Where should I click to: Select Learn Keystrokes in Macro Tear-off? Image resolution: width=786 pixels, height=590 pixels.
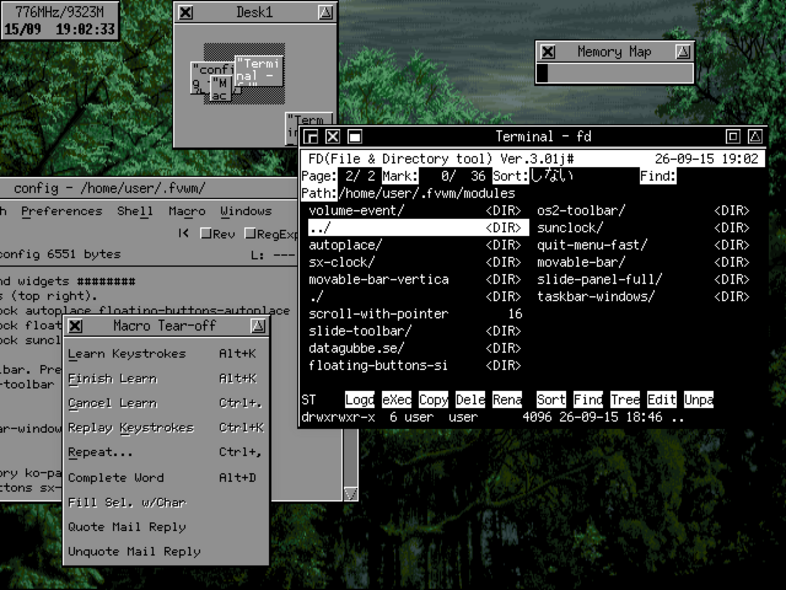pos(166,354)
